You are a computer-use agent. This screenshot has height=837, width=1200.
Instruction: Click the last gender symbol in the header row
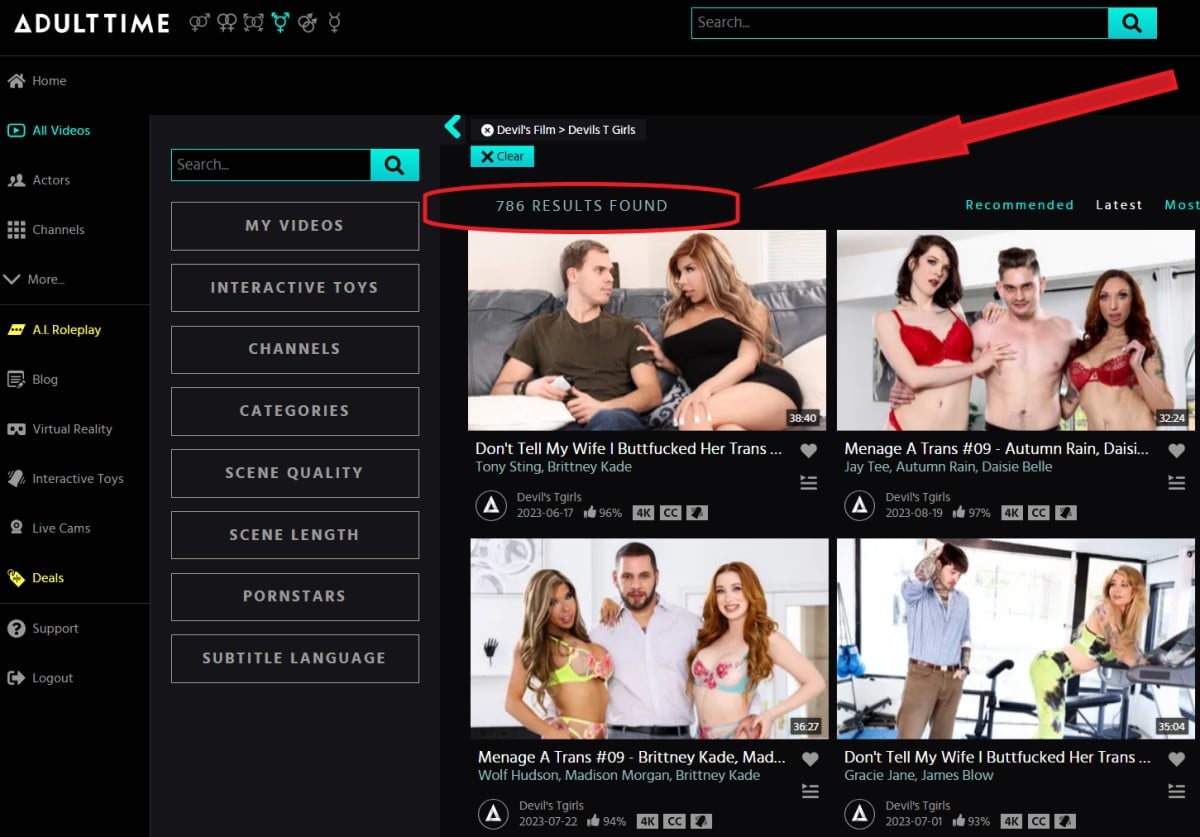334,22
